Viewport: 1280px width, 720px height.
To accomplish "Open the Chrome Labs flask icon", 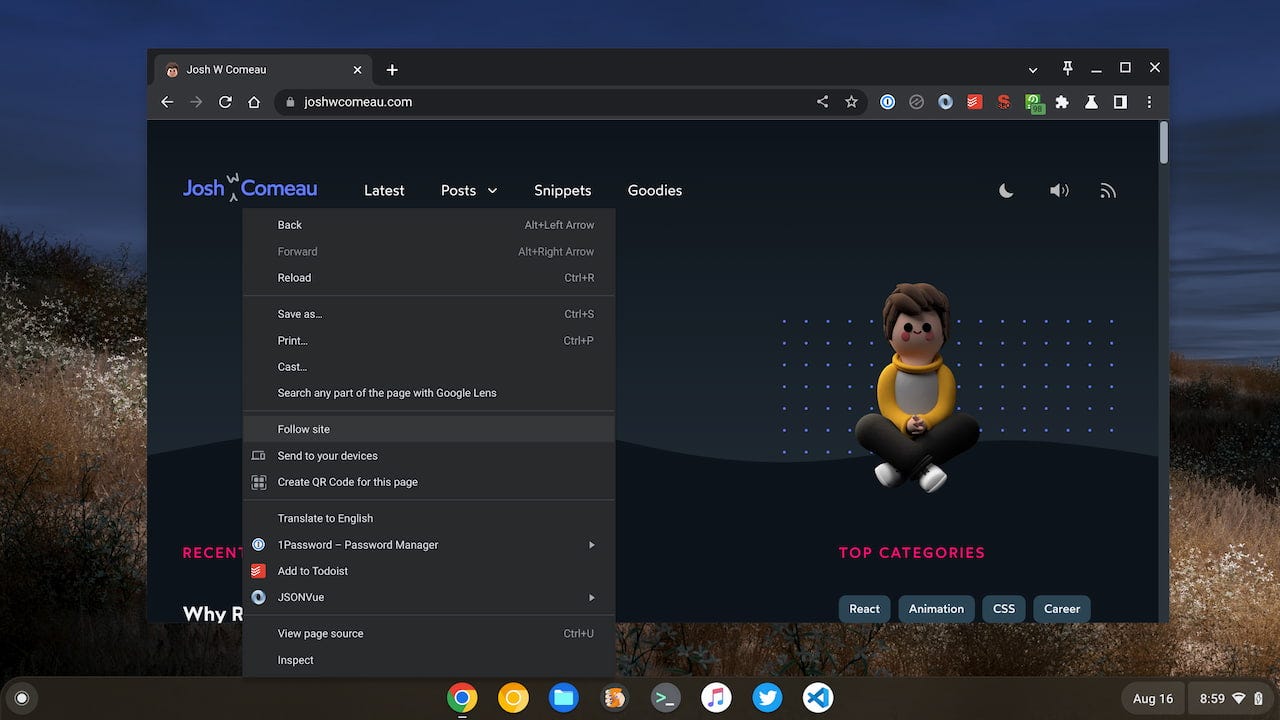I will tap(1091, 102).
